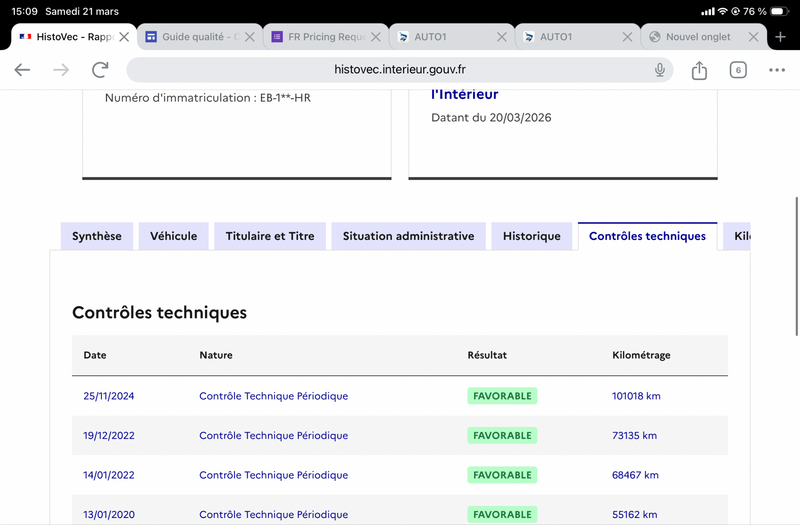Image resolution: width=800 pixels, height=525 pixels.
Task: Select the Situation administrative tab
Action: coord(408,237)
